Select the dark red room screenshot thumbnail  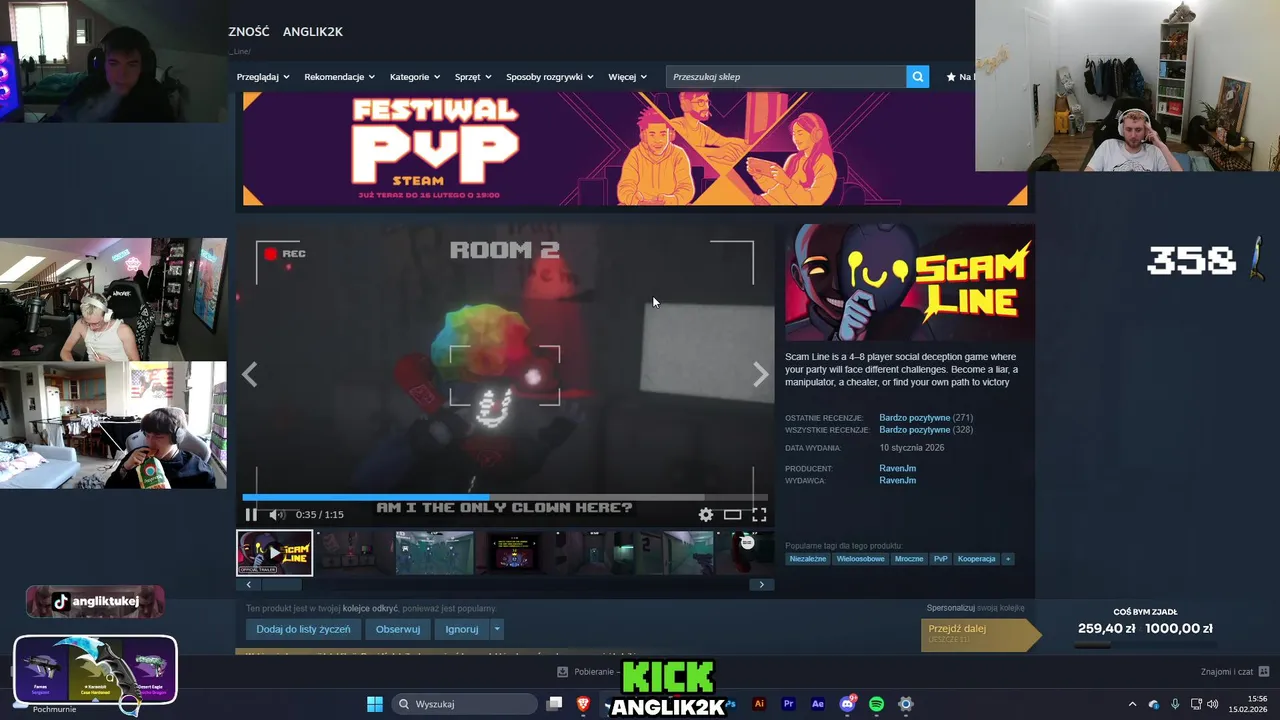tap(355, 553)
